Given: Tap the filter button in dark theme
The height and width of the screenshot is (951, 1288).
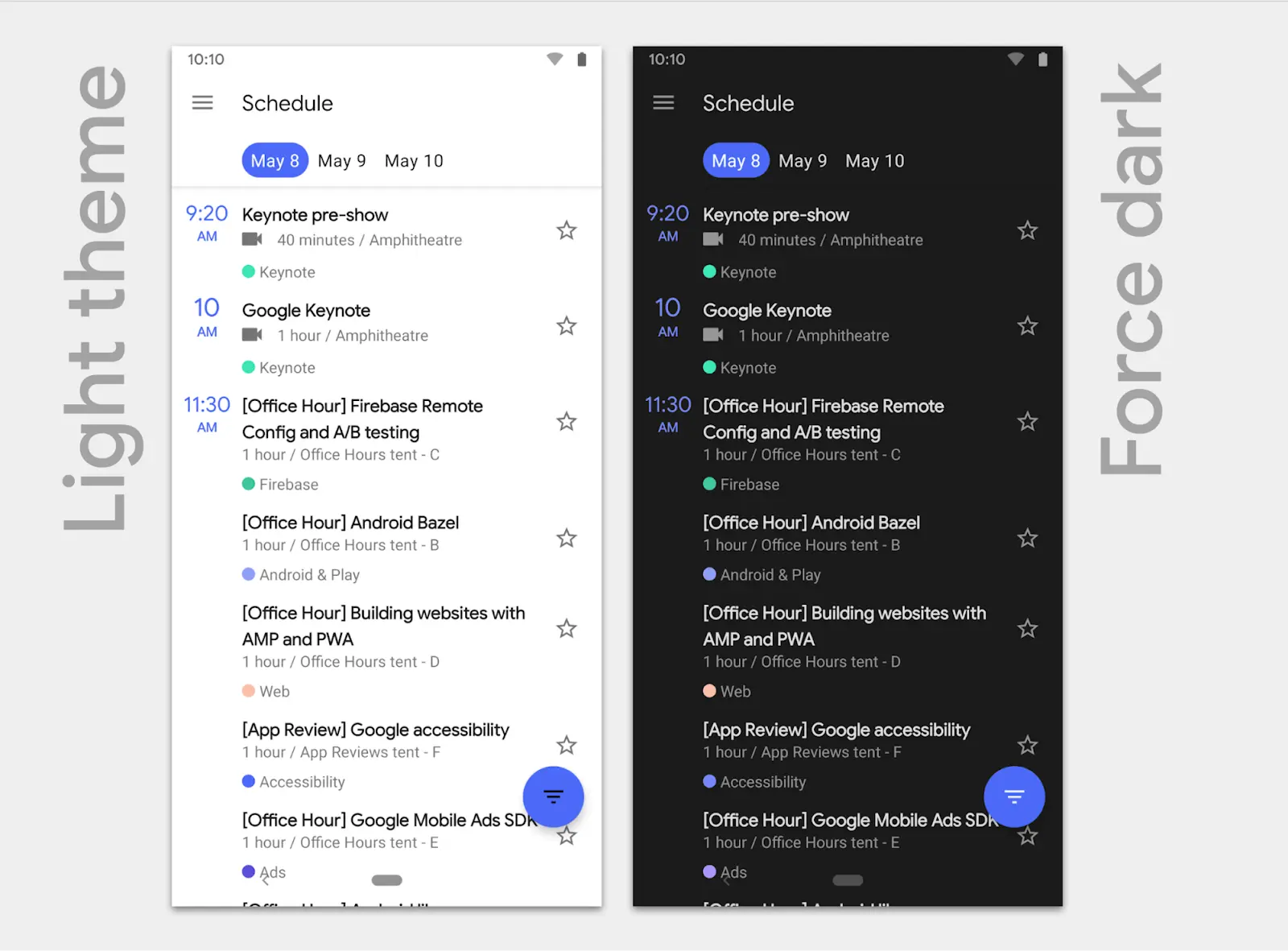Looking at the screenshot, I should coord(1014,796).
